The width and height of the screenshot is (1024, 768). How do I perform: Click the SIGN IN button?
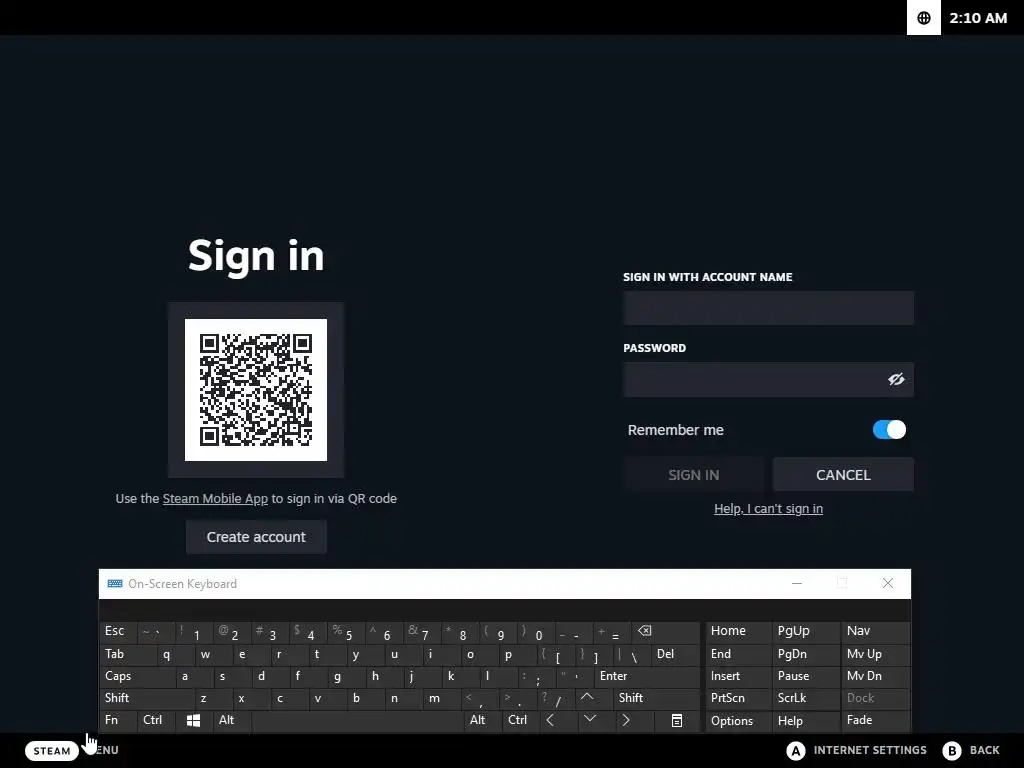(x=694, y=475)
